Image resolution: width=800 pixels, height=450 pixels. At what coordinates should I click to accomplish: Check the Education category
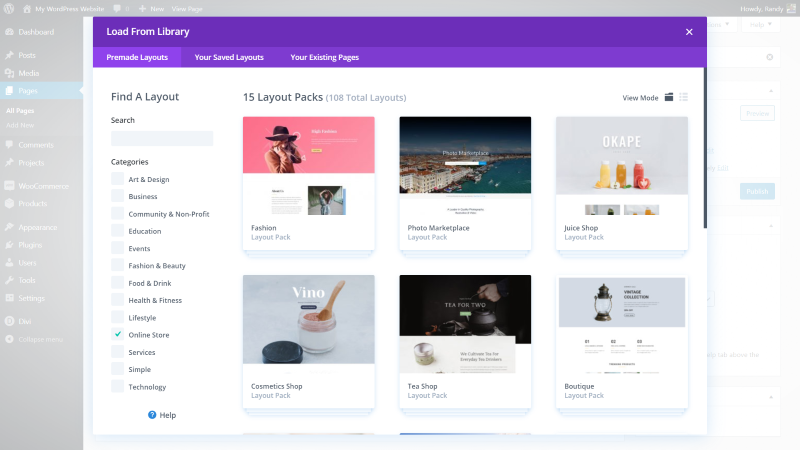point(117,231)
